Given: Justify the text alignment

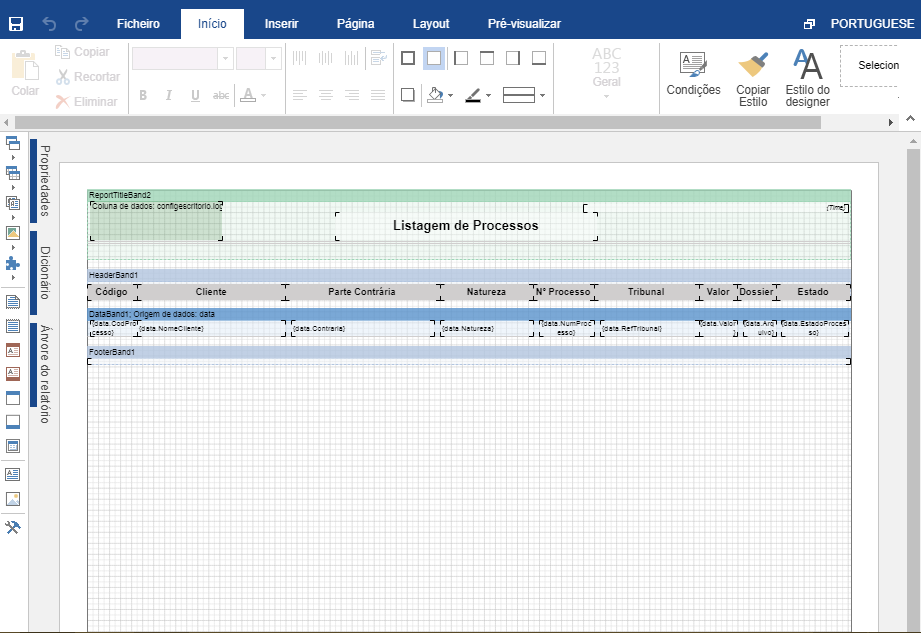Looking at the screenshot, I should pos(378,95).
